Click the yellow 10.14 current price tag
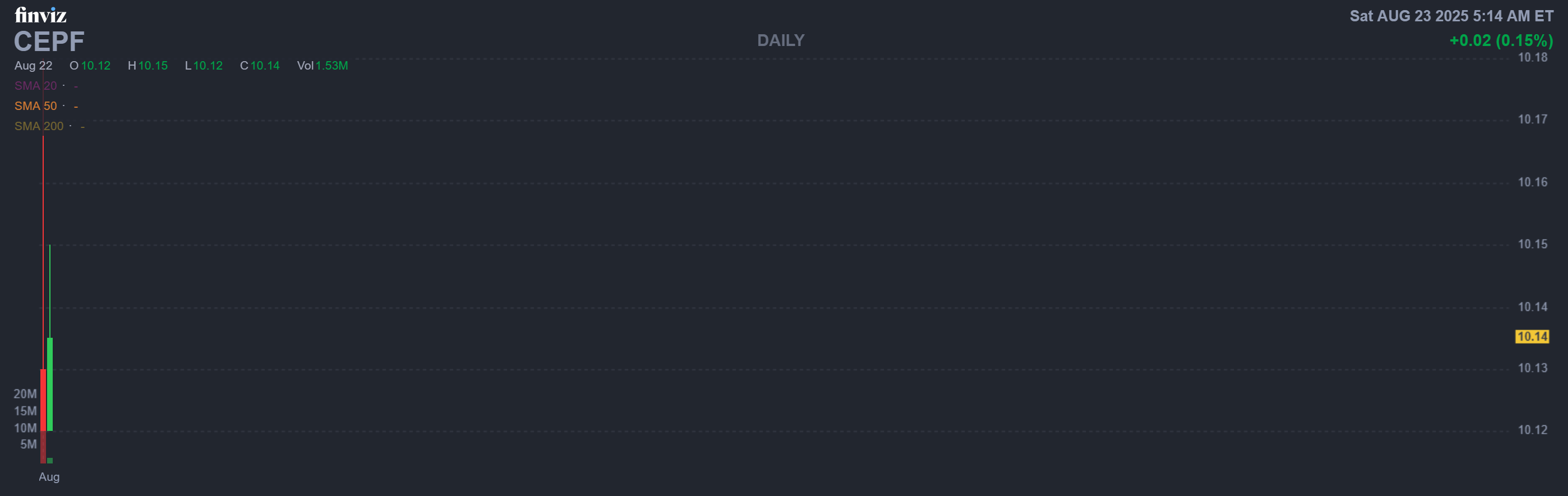Screen dimensions: 1568x496 (x=1532, y=336)
